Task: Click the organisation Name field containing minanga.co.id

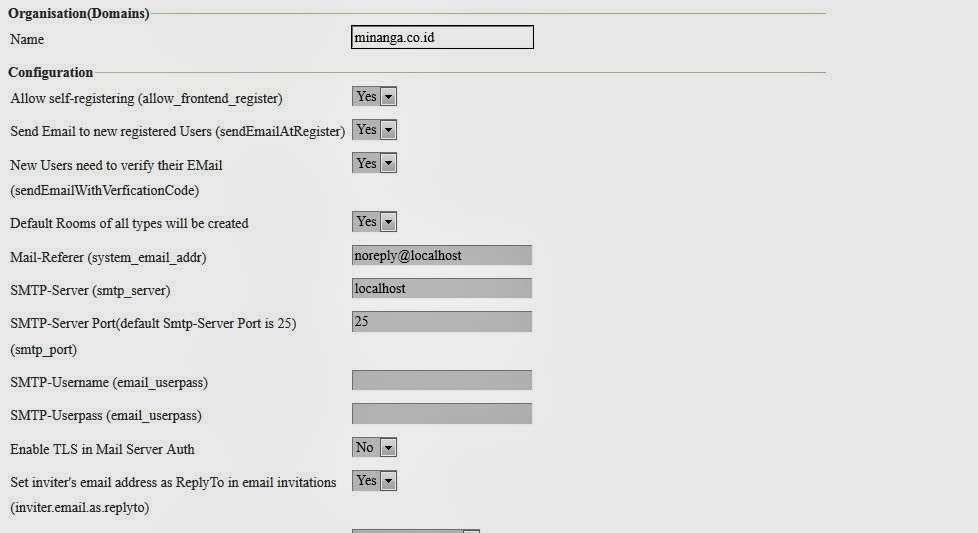Action: pos(442,38)
